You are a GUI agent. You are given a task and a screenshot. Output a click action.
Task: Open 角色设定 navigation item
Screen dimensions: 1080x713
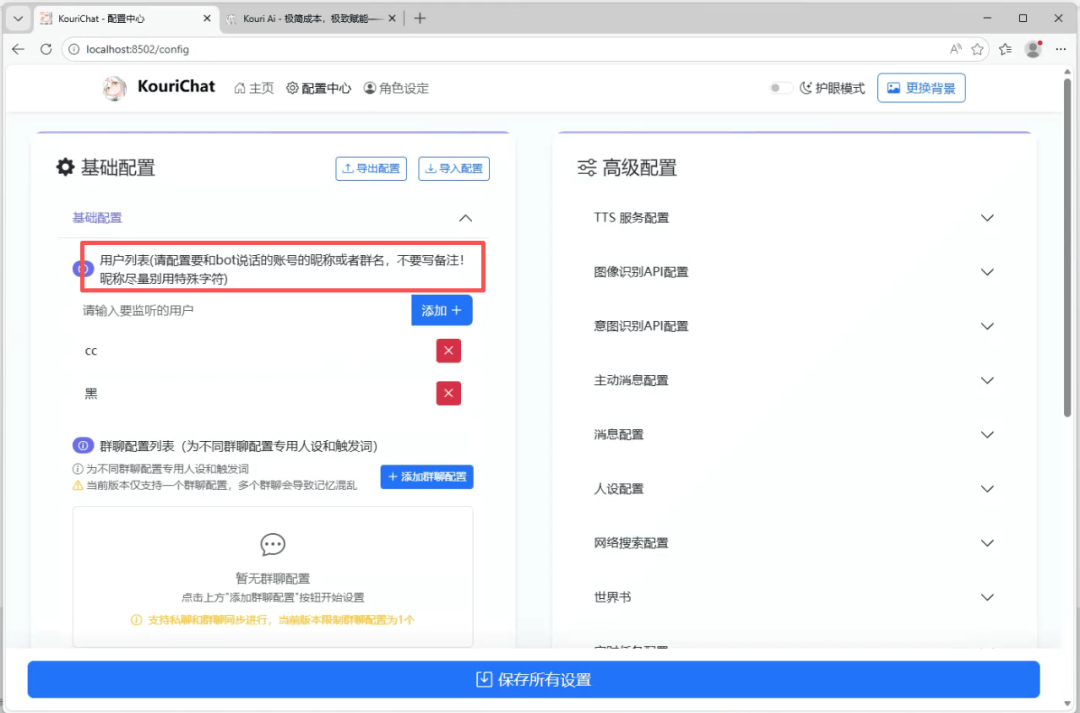pyautogui.click(x=396, y=88)
